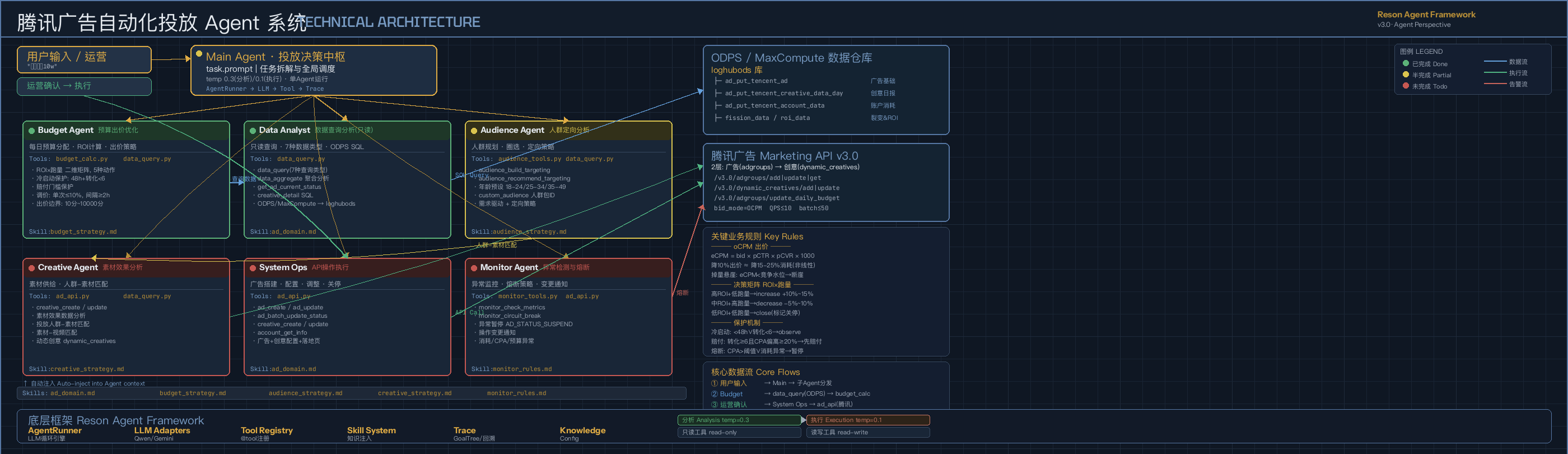Click the green 已完成 Done legend dot
The width and height of the screenshot is (1568, 454).
point(1406,63)
